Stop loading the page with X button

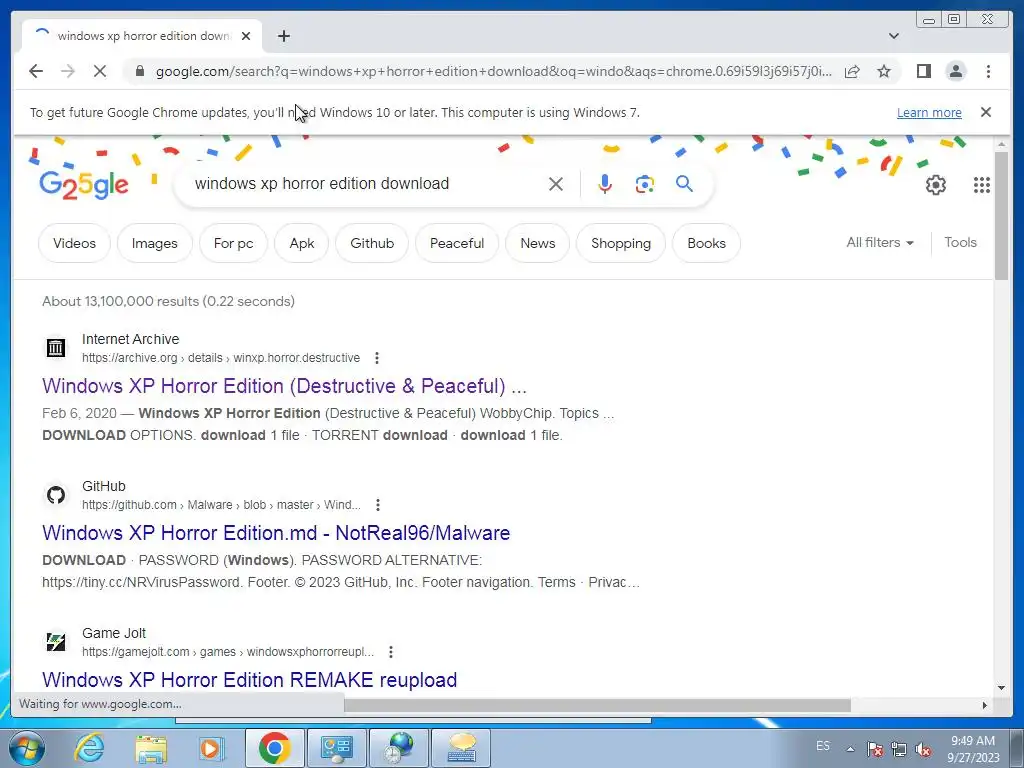click(x=100, y=71)
